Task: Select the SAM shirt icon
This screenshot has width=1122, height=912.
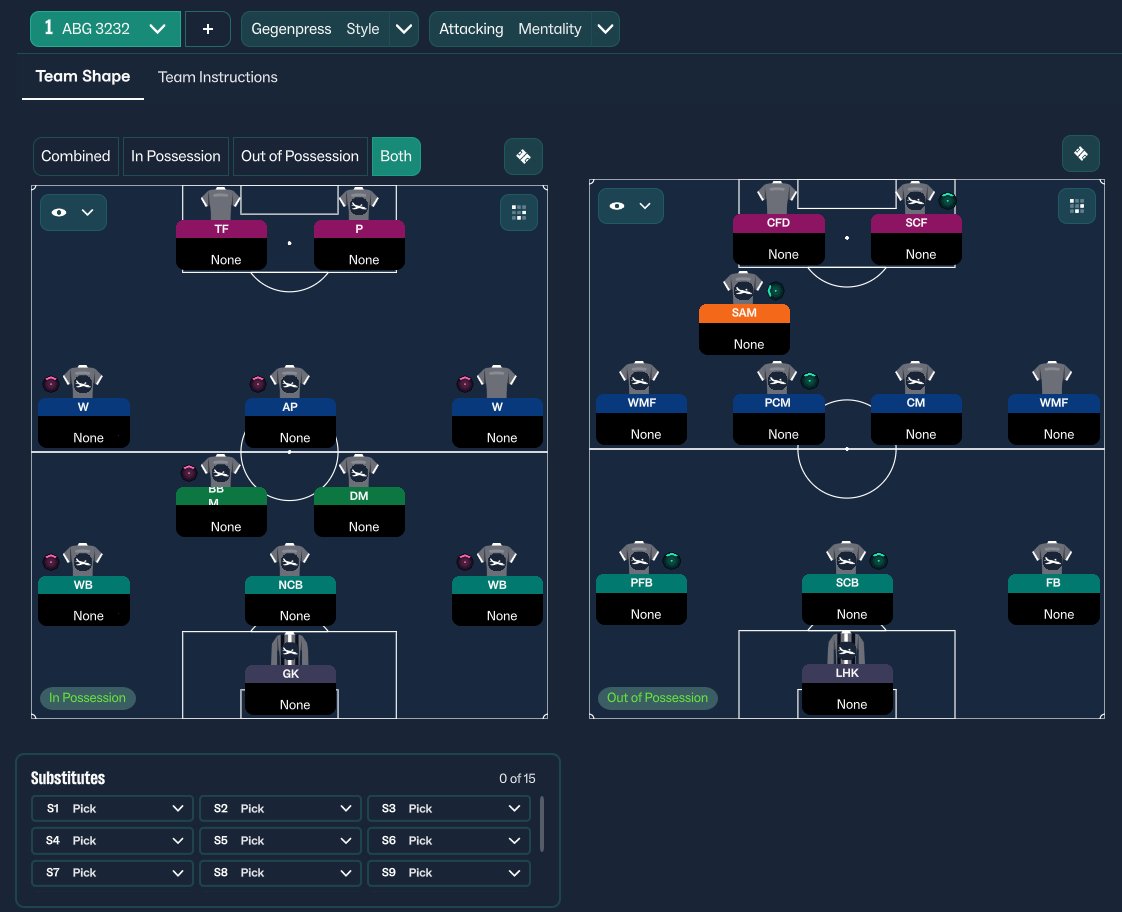Action: pos(743,288)
